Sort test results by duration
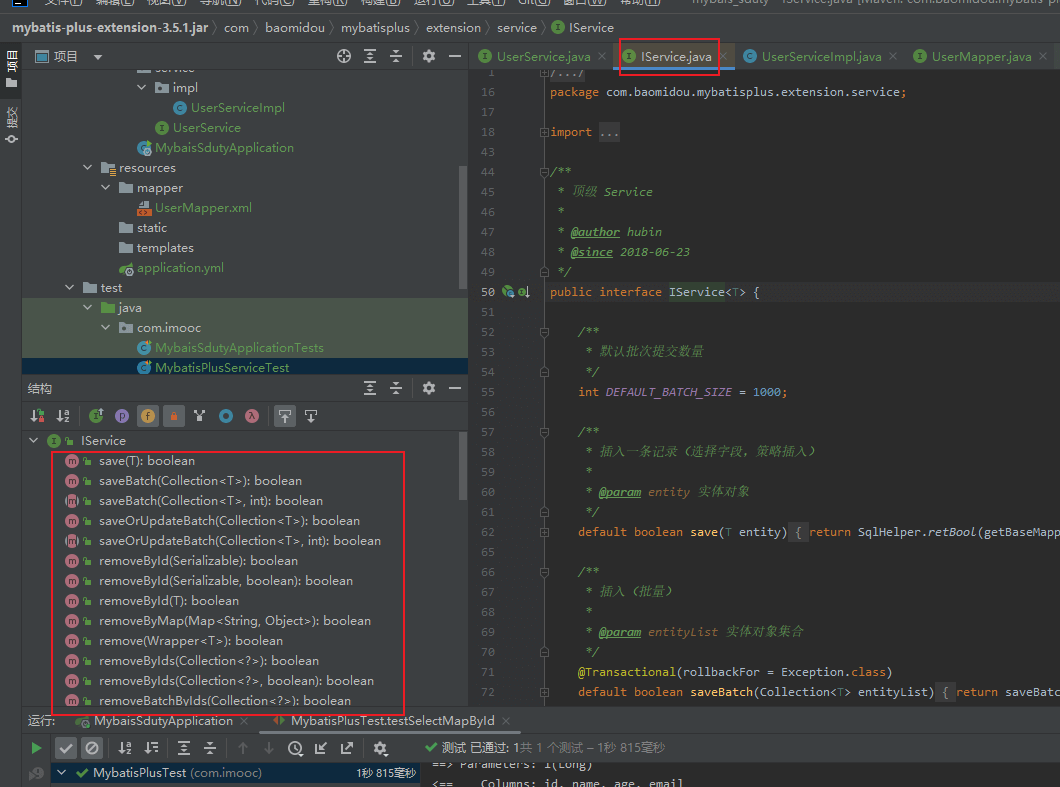1060x787 pixels. [x=151, y=748]
